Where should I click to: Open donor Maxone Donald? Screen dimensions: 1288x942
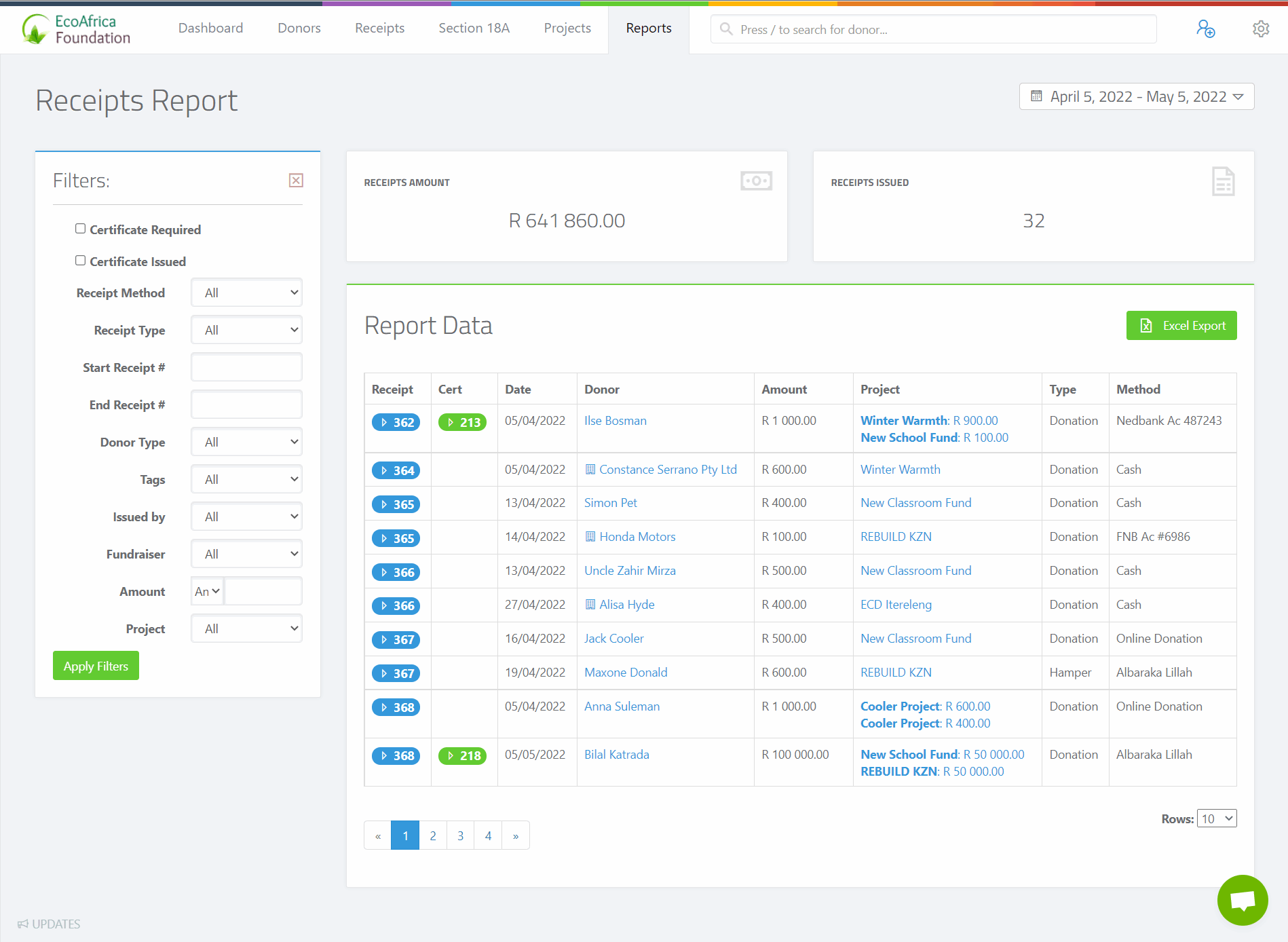[x=626, y=673]
